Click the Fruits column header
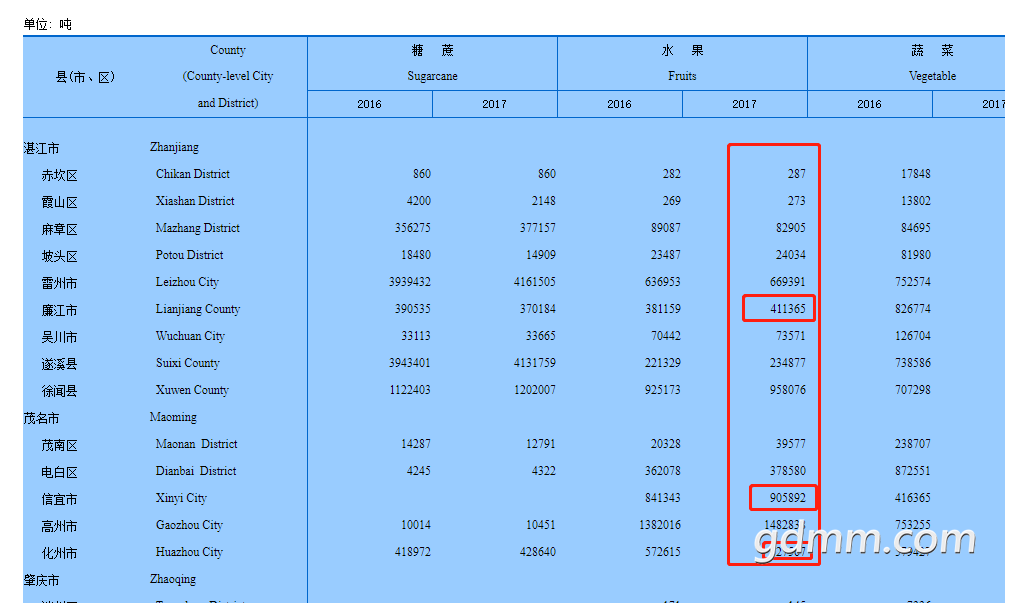The image size is (1024, 603). pos(682,63)
